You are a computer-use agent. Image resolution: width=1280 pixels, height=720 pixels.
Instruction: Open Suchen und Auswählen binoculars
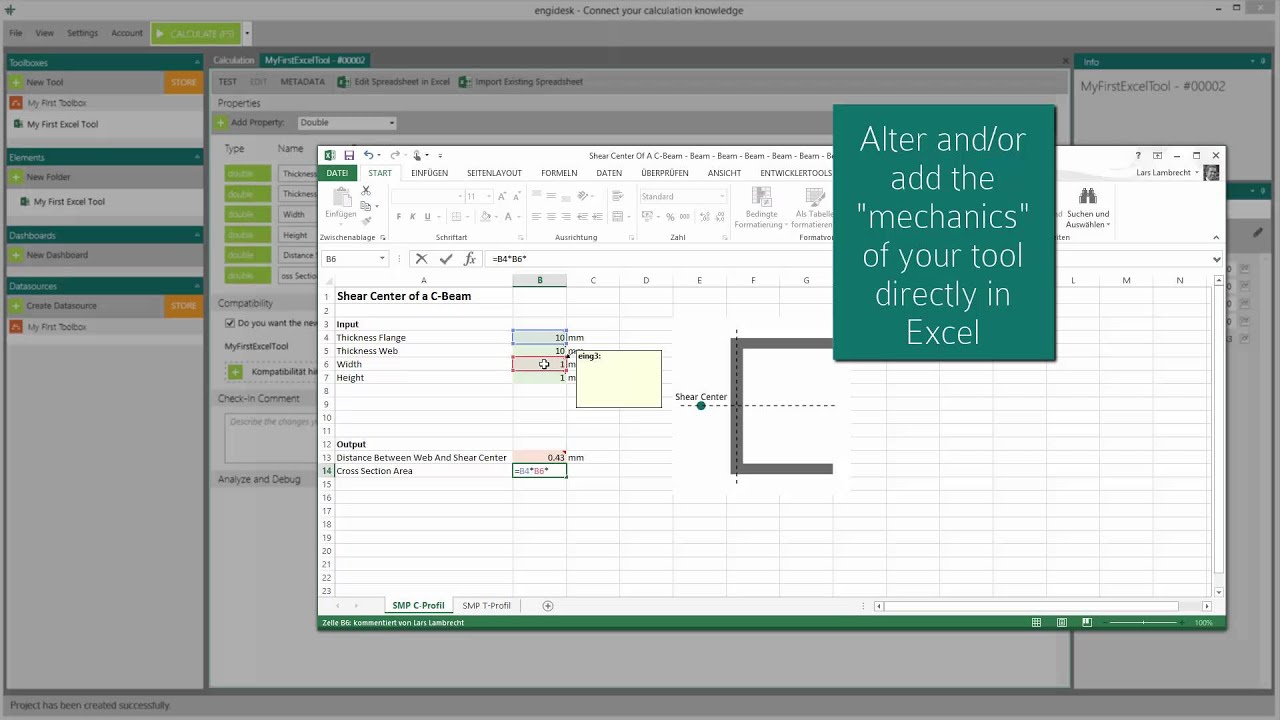point(1088,207)
